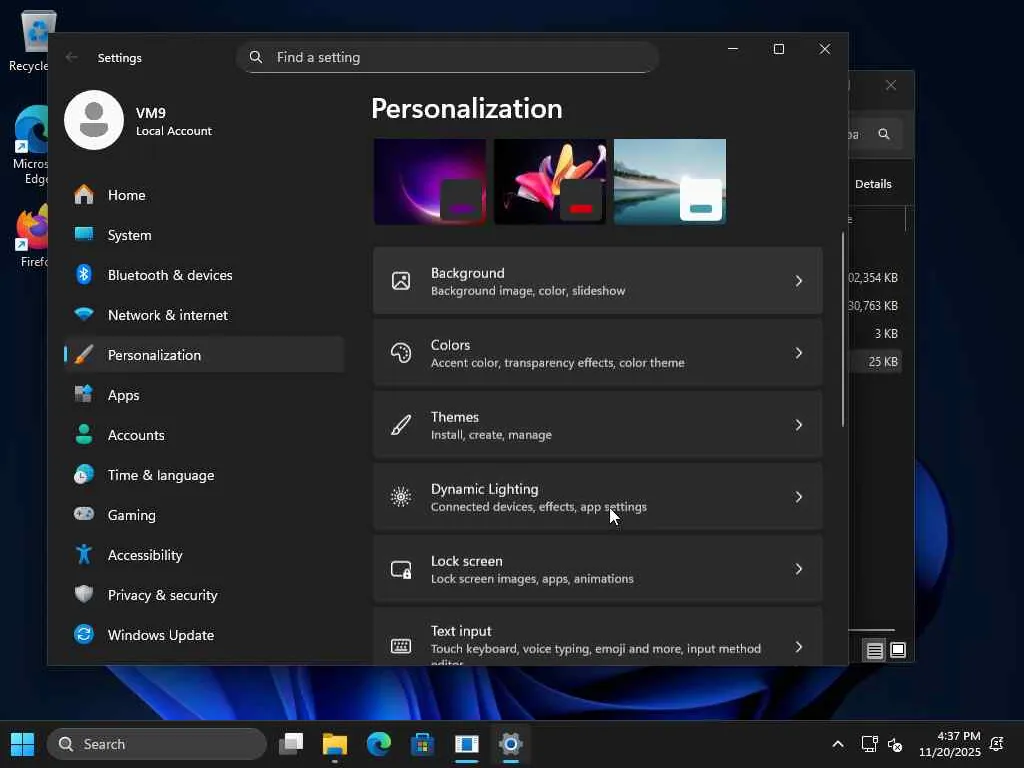Expand the Lock screen settings chevron
Image resolution: width=1024 pixels, height=768 pixels.
[798, 569]
